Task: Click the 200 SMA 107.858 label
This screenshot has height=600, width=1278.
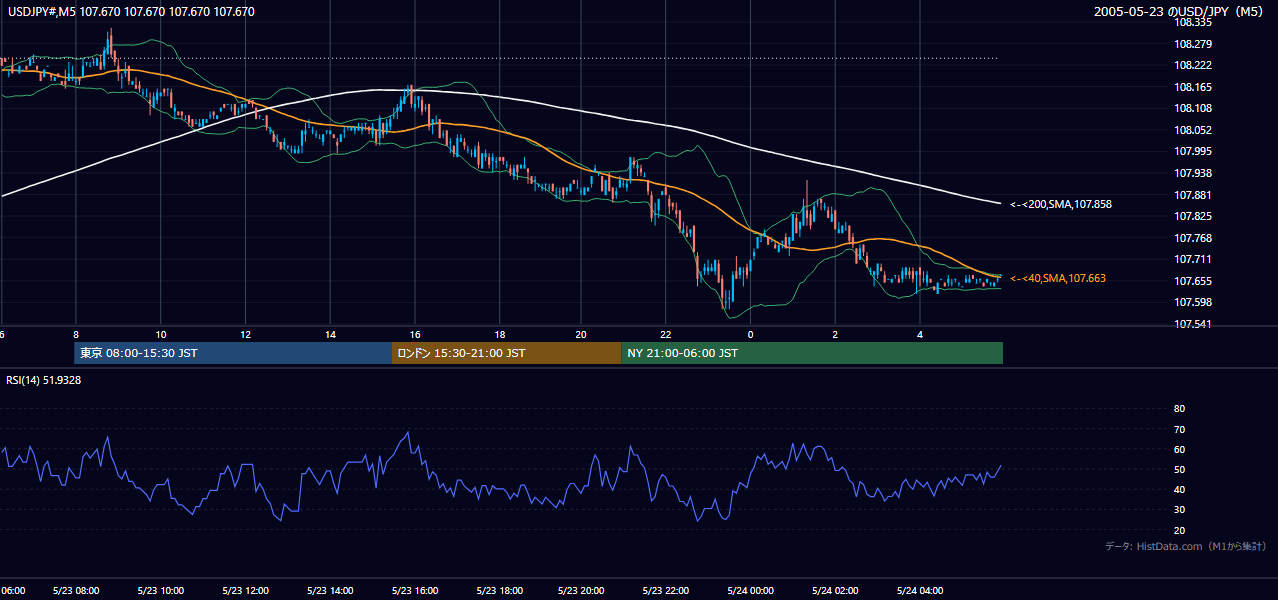Action: click(x=1061, y=204)
